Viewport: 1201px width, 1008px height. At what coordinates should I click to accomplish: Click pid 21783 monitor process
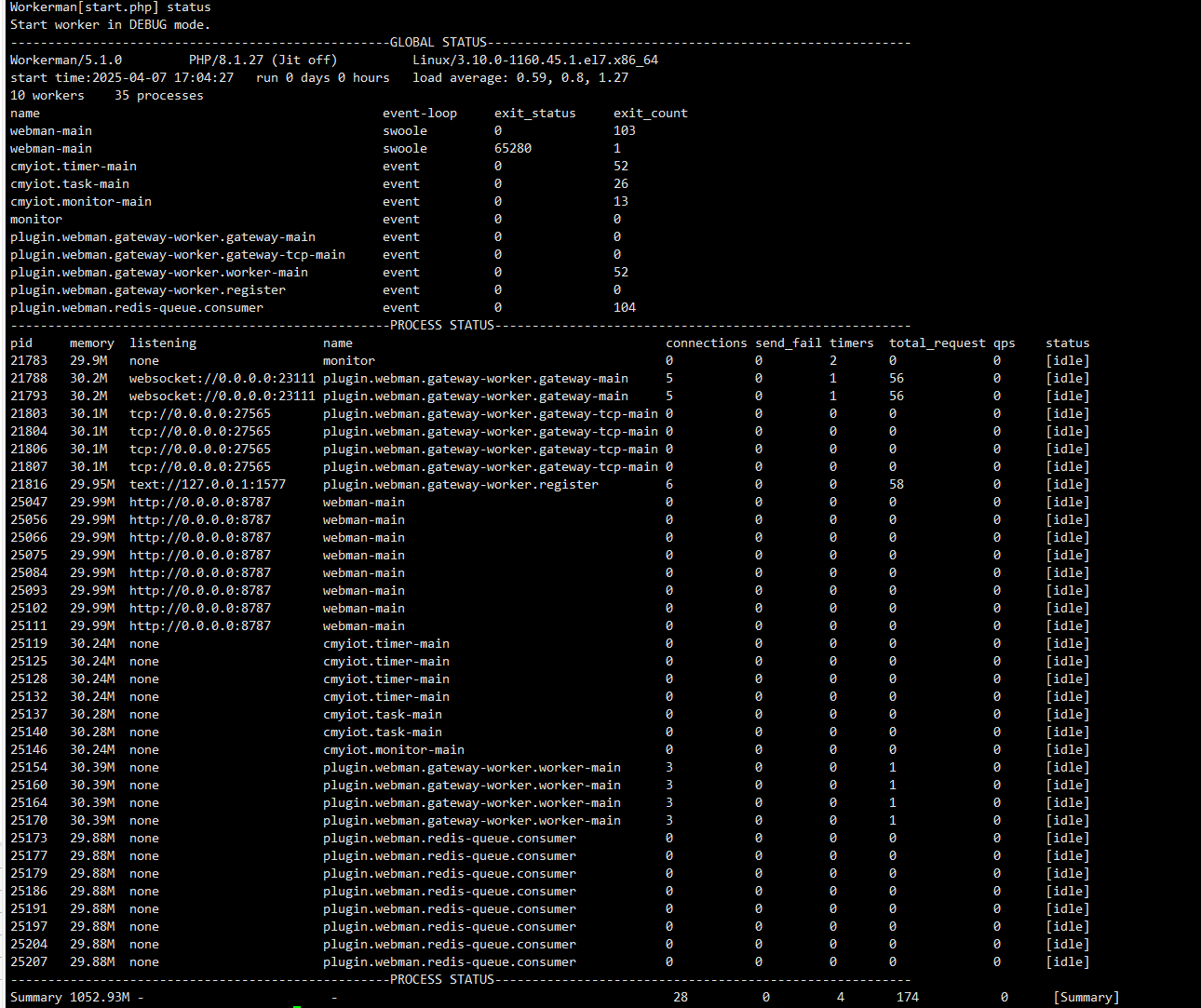click(x=29, y=360)
